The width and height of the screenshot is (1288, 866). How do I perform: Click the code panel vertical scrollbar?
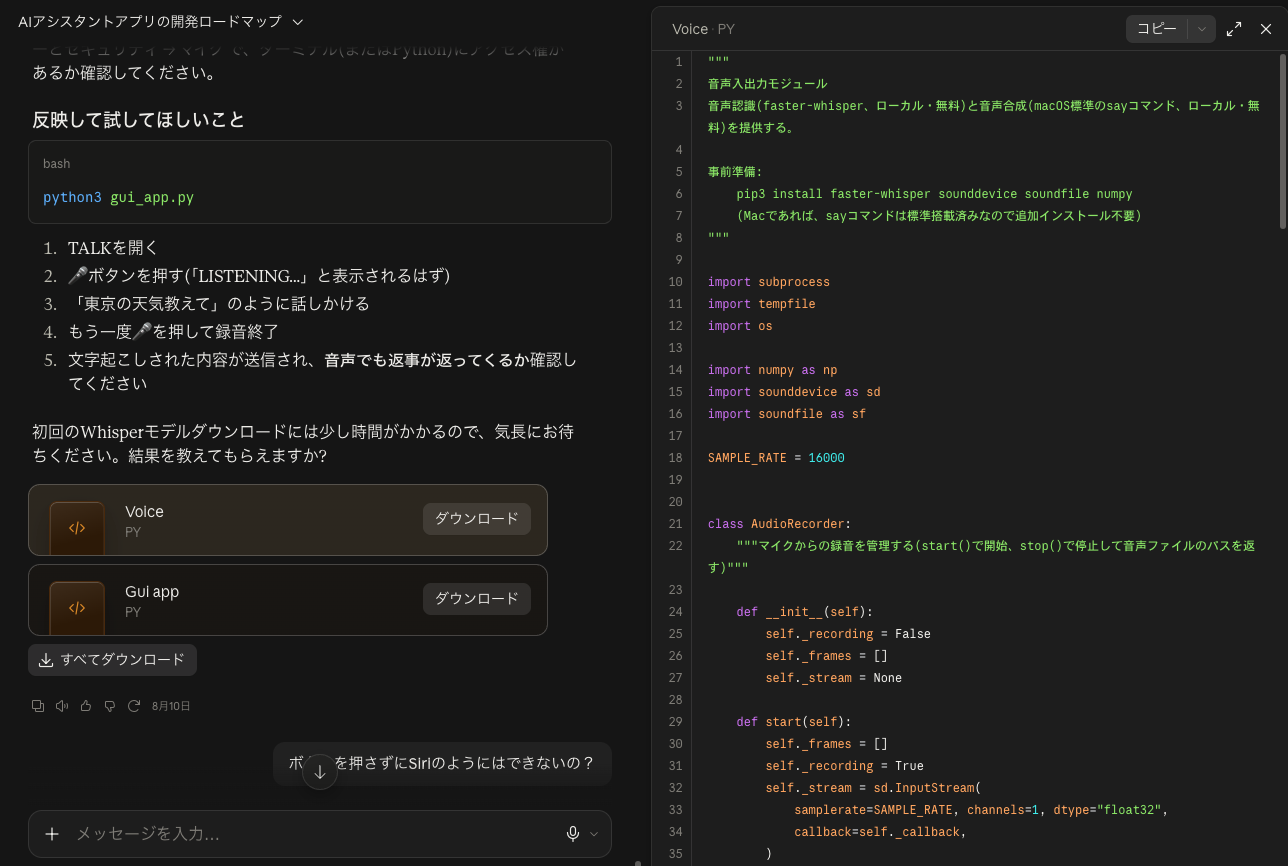point(1283,142)
